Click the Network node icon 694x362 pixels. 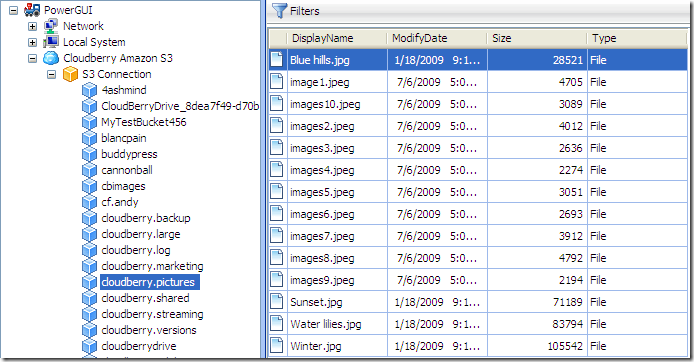click(51, 26)
